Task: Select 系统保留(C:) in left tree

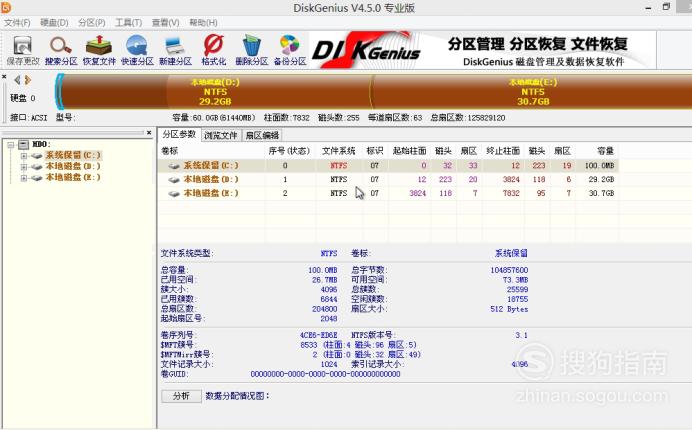Action: point(73,155)
